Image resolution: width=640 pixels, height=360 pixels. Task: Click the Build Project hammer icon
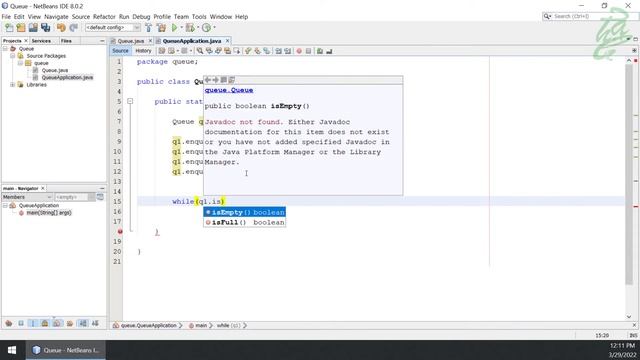149,28
